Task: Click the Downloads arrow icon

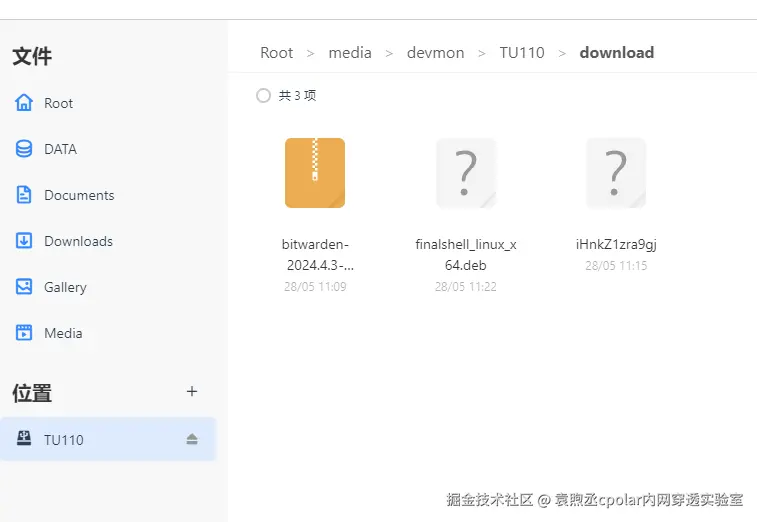Action: (24, 240)
